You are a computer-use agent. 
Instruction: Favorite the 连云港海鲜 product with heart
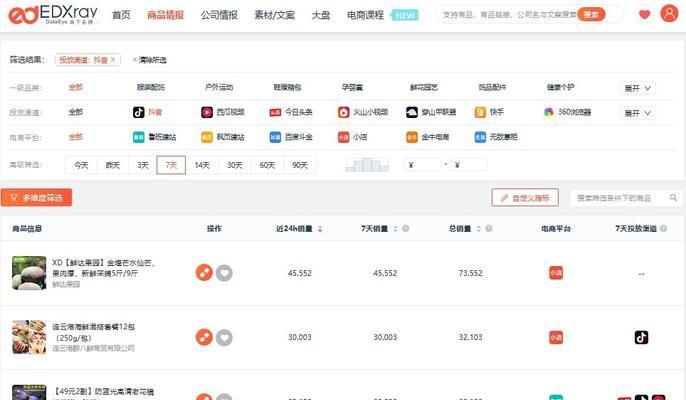(224, 337)
